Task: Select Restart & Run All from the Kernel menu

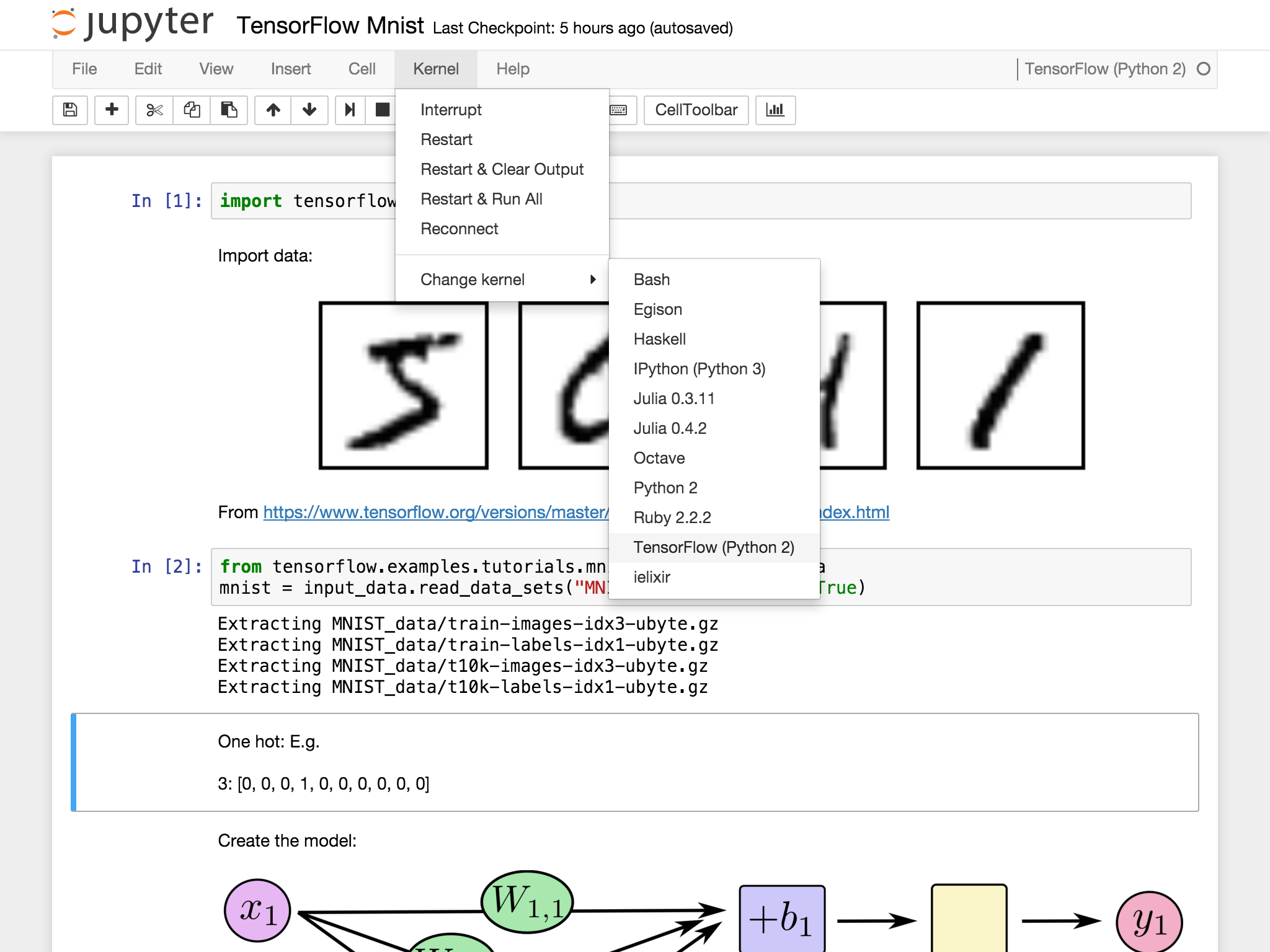Action: point(481,199)
